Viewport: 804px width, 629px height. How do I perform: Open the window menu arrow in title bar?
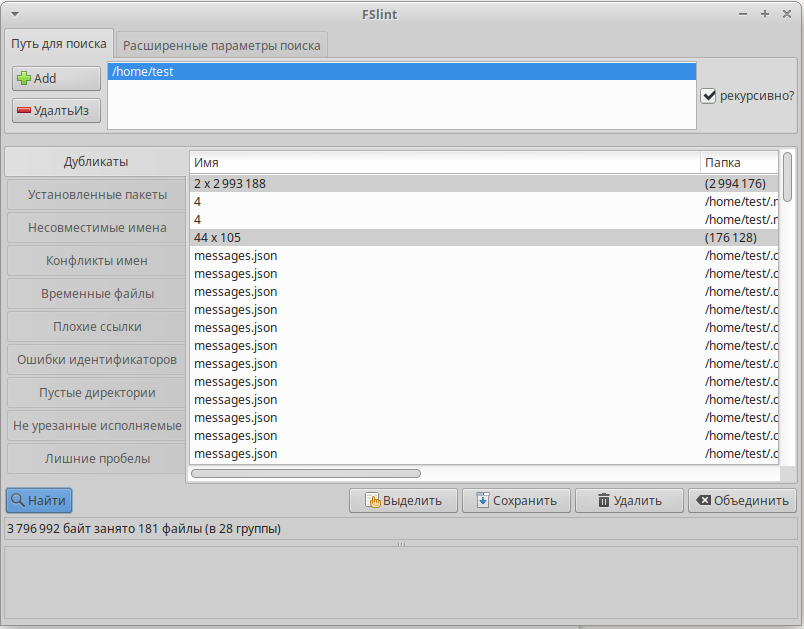point(15,14)
